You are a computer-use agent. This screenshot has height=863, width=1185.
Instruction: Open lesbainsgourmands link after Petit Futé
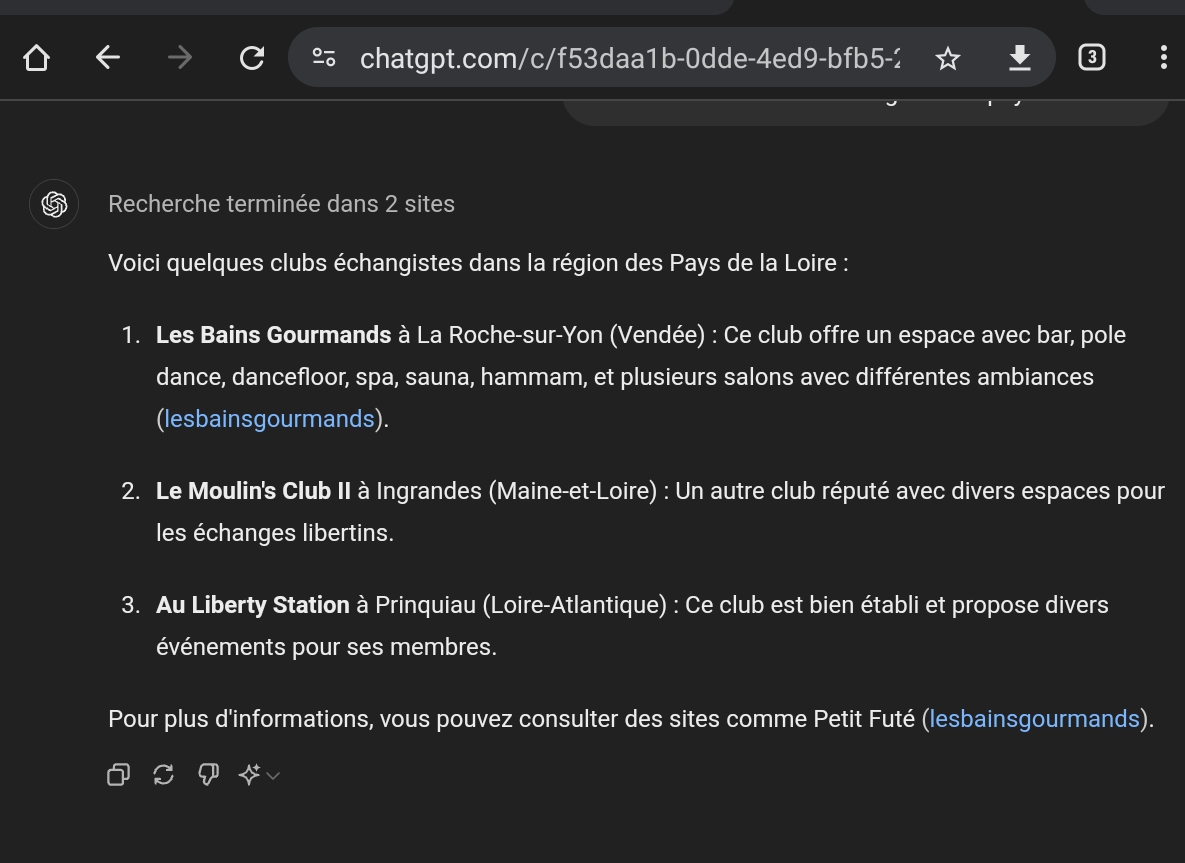click(1034, 719)
